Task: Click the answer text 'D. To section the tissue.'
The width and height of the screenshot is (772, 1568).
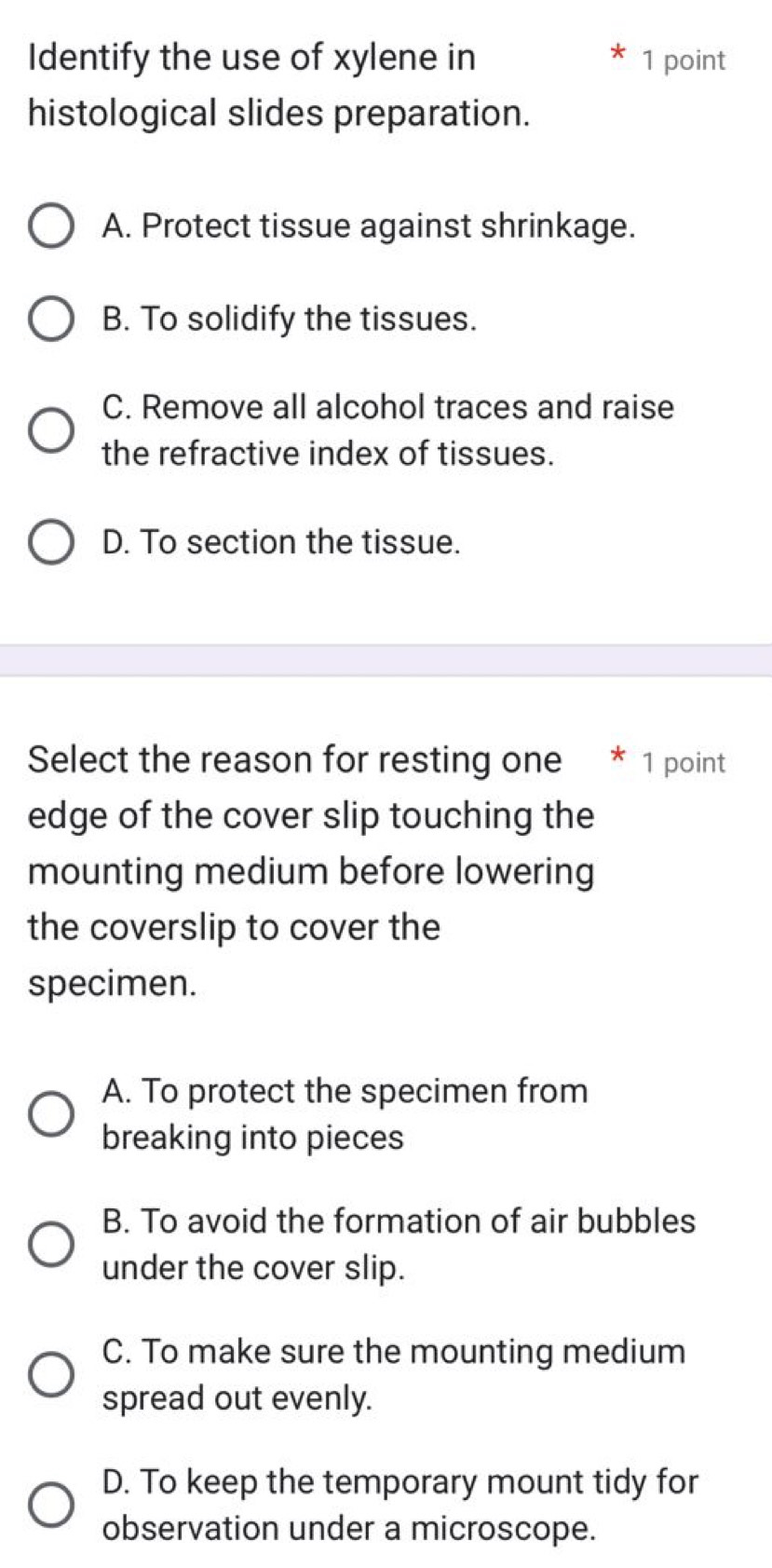Action: [x=281, y=542]
